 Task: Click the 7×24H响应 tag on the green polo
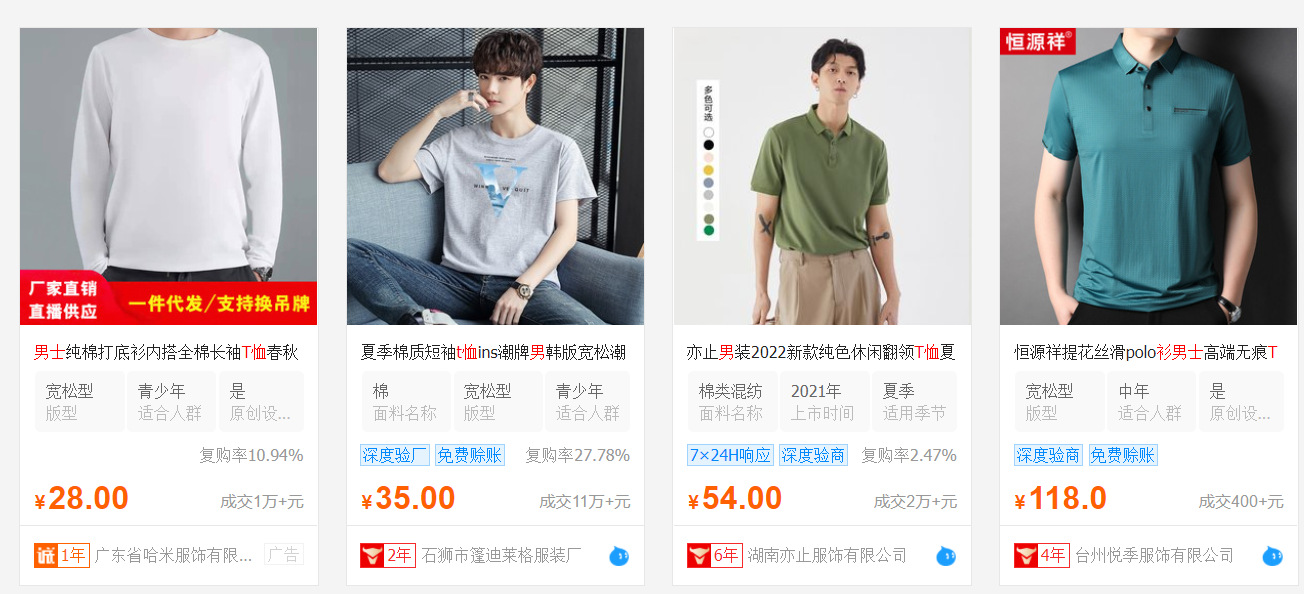(x=730, y=455)
